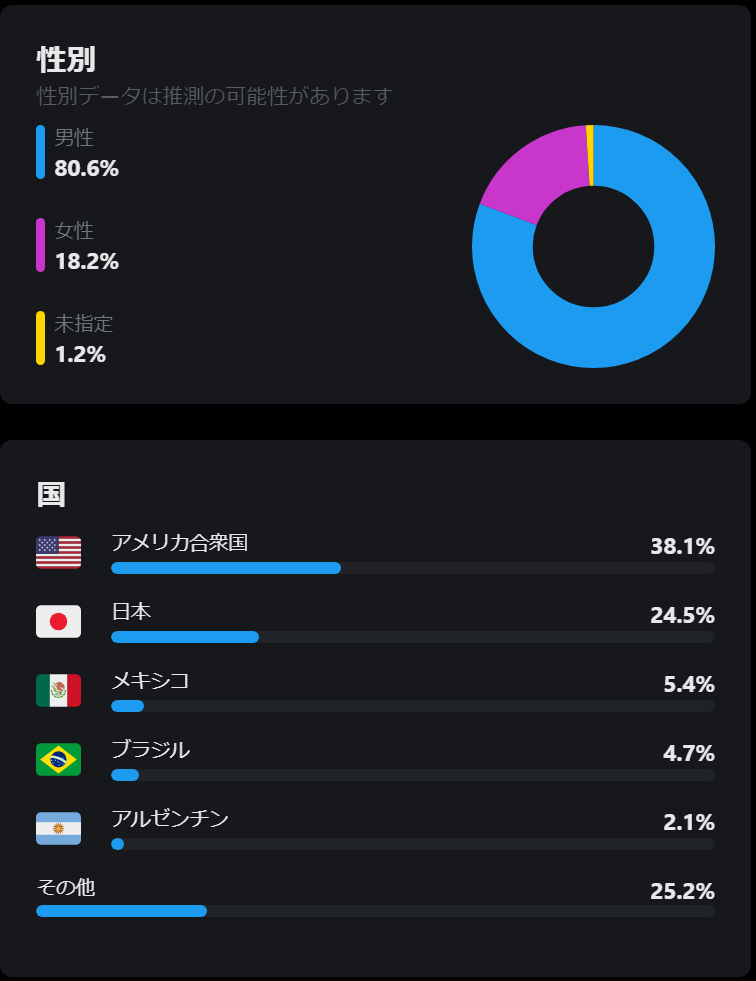This screenshot has width=756, height=981.
Task: Click the アルゼンチン country label
Action: 170,818
